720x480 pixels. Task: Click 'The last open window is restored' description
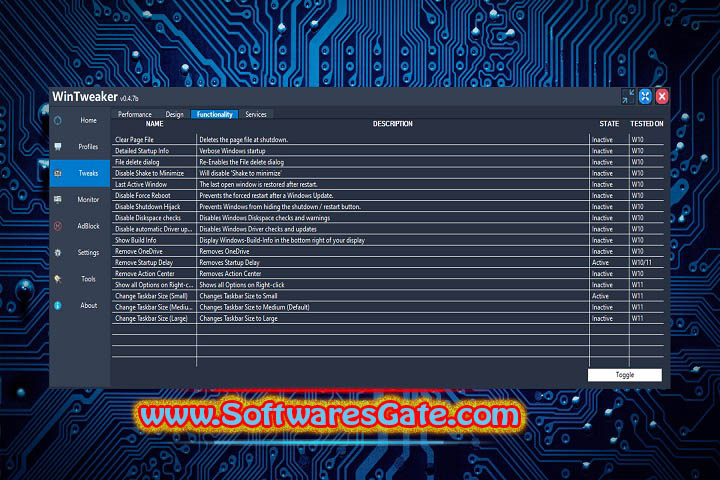point(258,184)
